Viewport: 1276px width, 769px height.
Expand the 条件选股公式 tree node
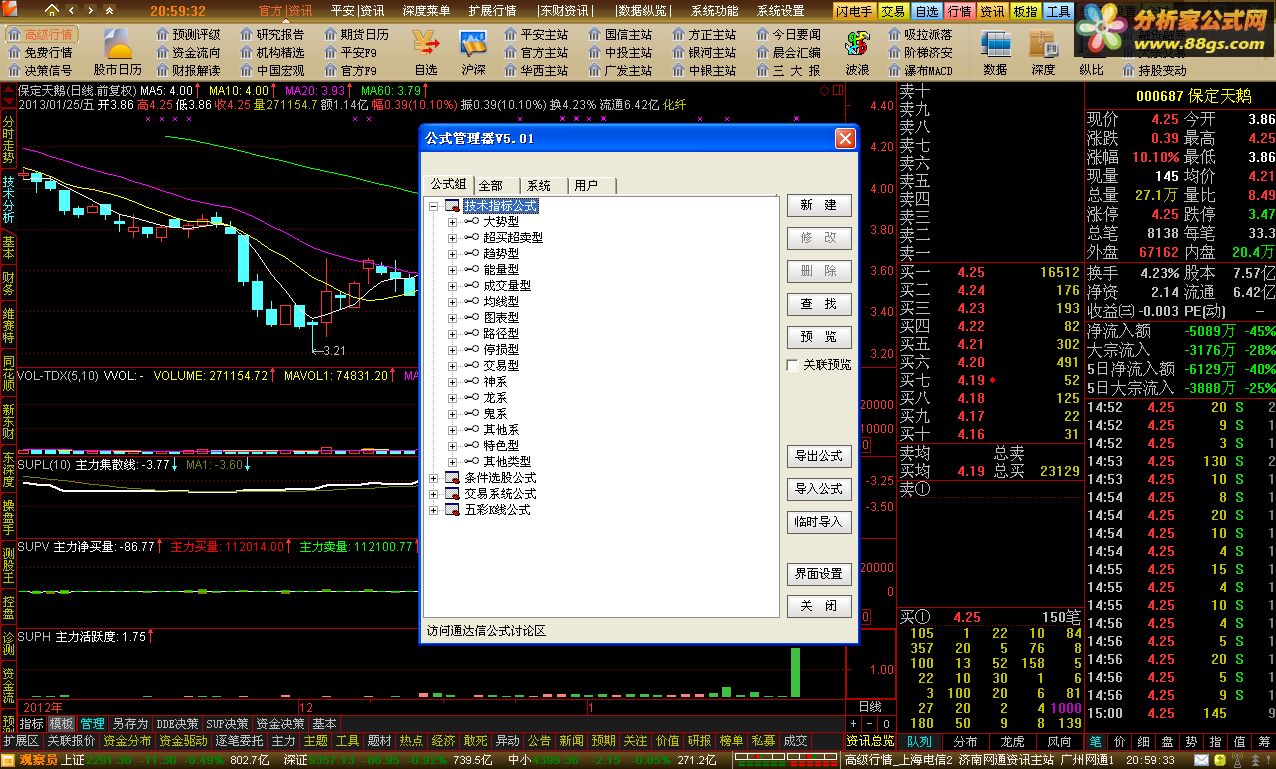434,478
